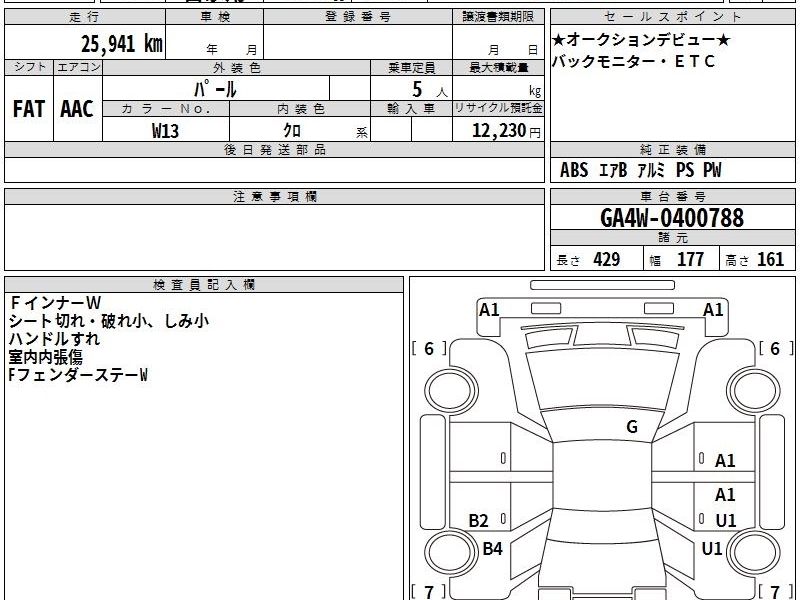Click the カラーNo. header
This screenshot has height=600, width=800.
[x=166, y=109]
